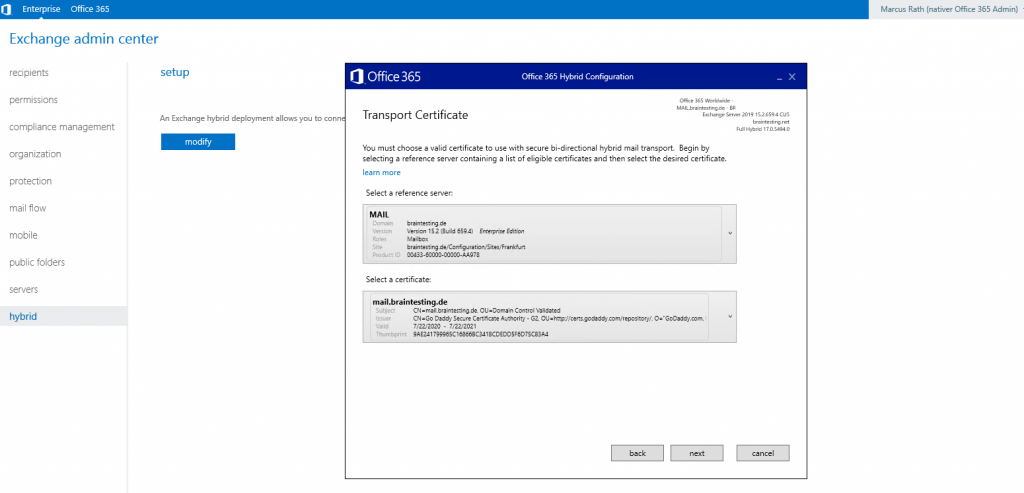Image resolution: width=1024 pixels, height=493 pixels.
Task: Go to recipients section
Action: pyautogui.click(x=29, y=72)
